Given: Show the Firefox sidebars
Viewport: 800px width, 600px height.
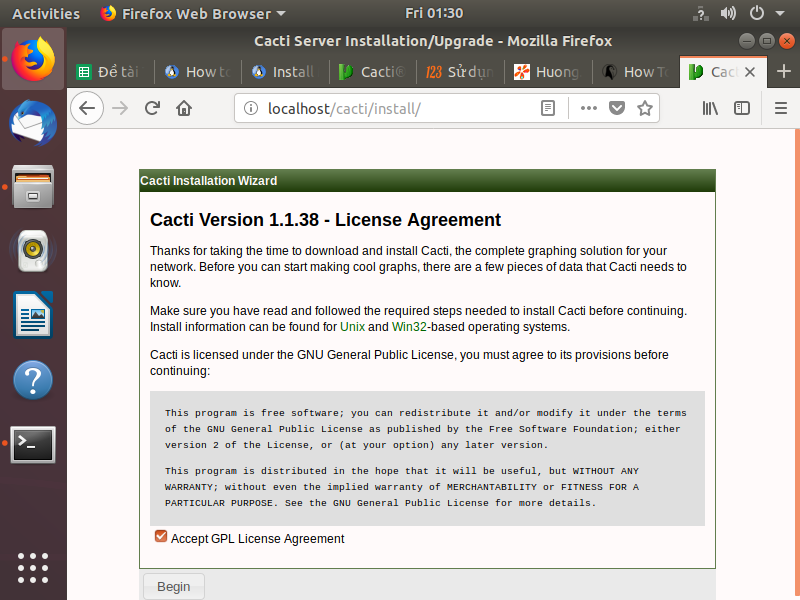Looking at the screenshot, I should (741, 108).
